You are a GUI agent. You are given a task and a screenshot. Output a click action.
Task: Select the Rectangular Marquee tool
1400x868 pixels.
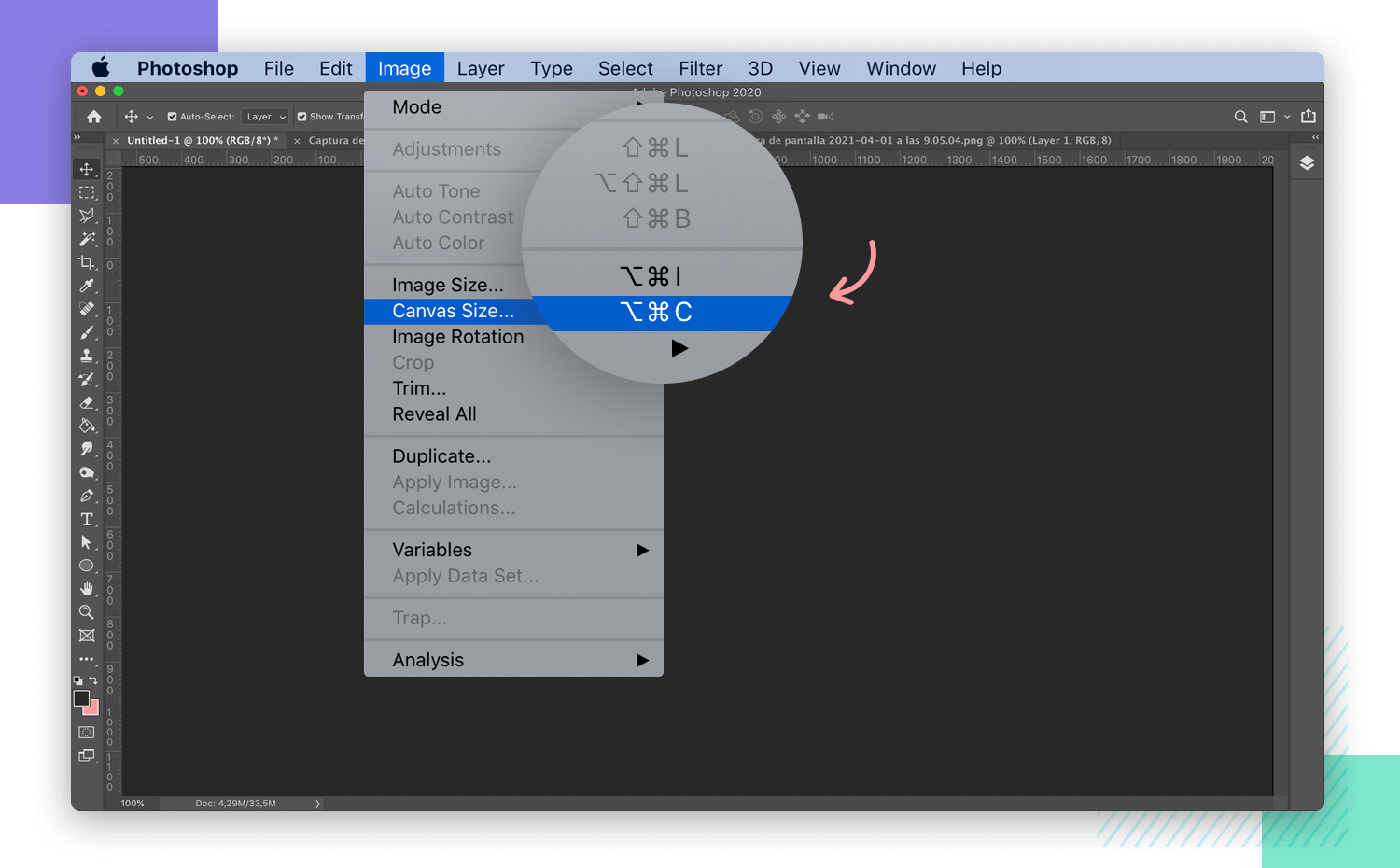point(87,192)
